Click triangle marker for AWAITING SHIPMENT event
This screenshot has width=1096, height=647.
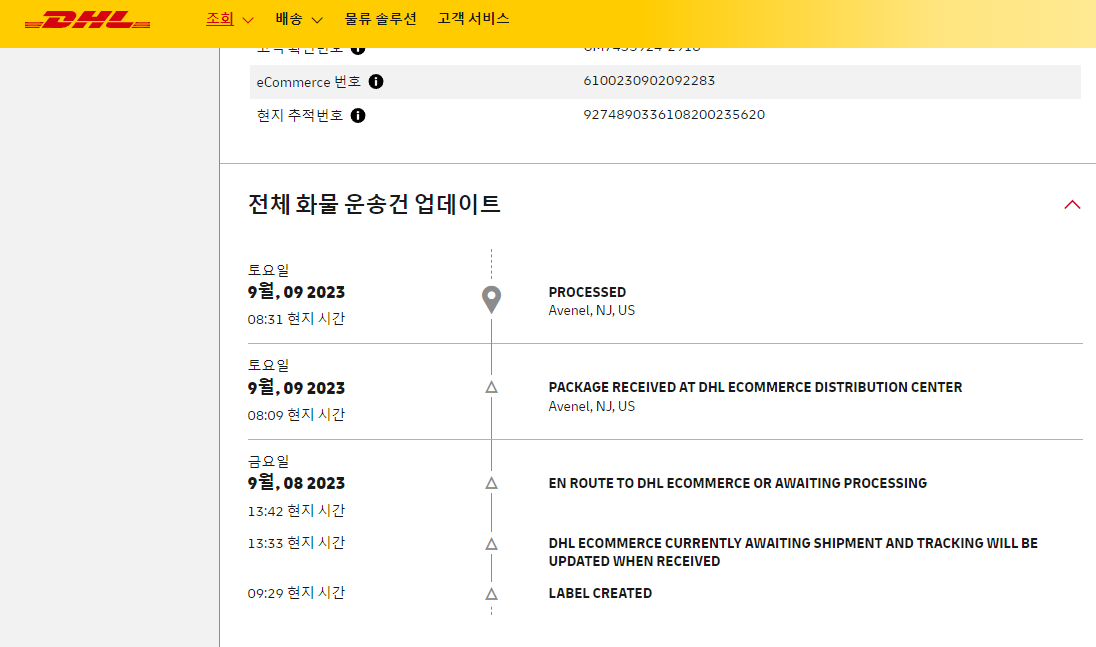click(491, 544)
